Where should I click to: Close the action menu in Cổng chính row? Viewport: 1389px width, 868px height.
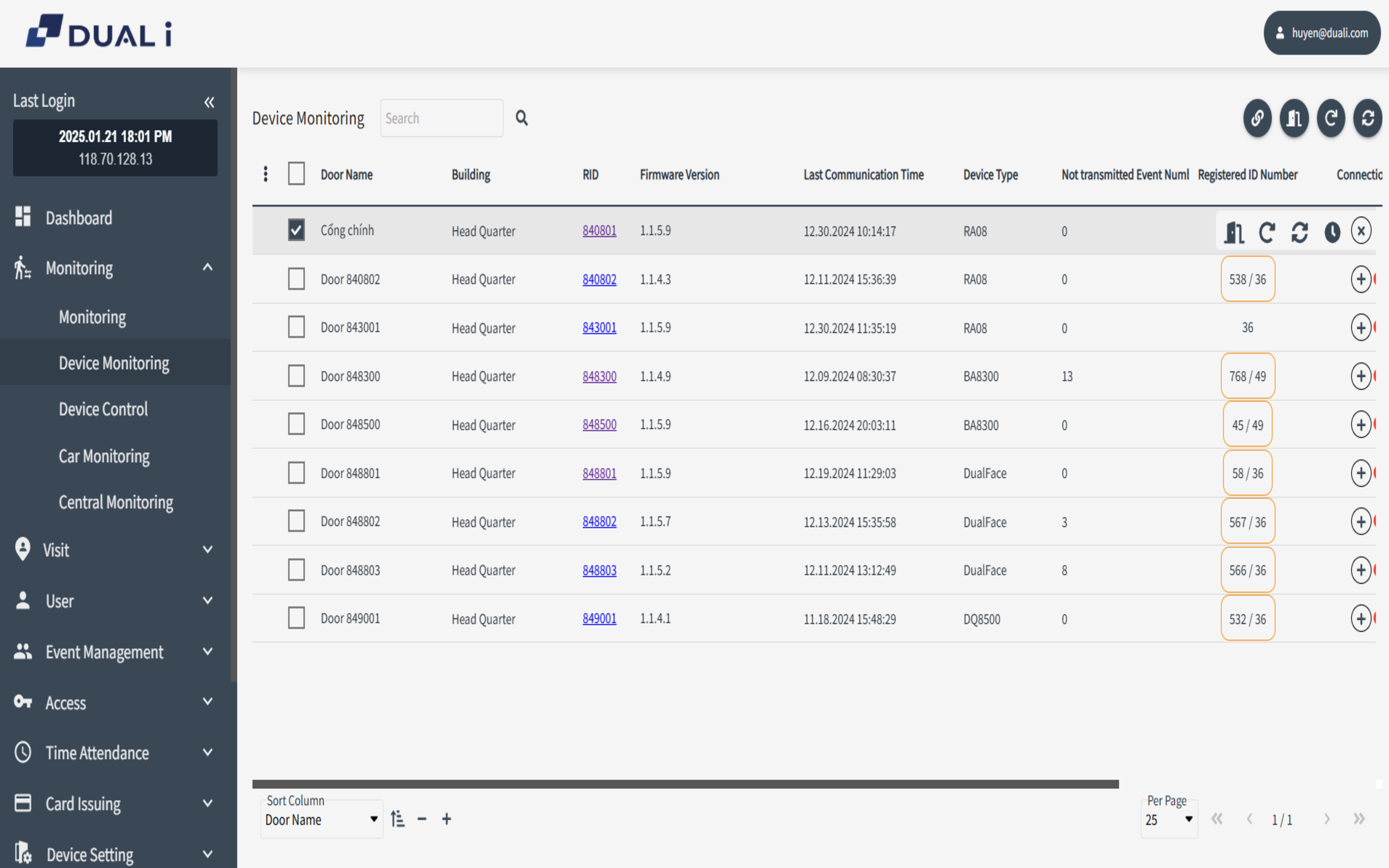click(1361, 231)
